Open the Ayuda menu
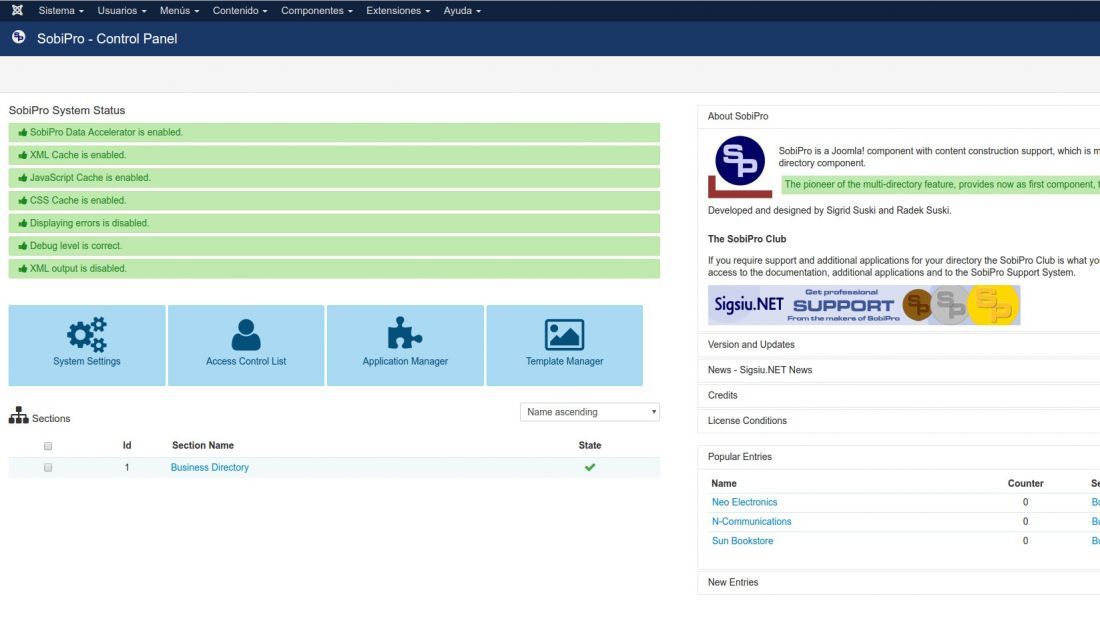The image size is (1100, 621). (462, 11)
